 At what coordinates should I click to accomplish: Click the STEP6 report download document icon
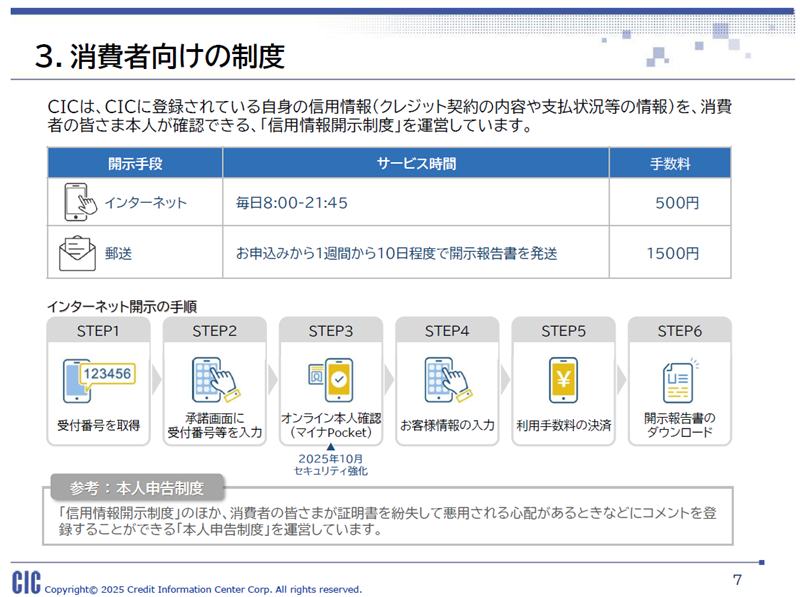point(679,380)
